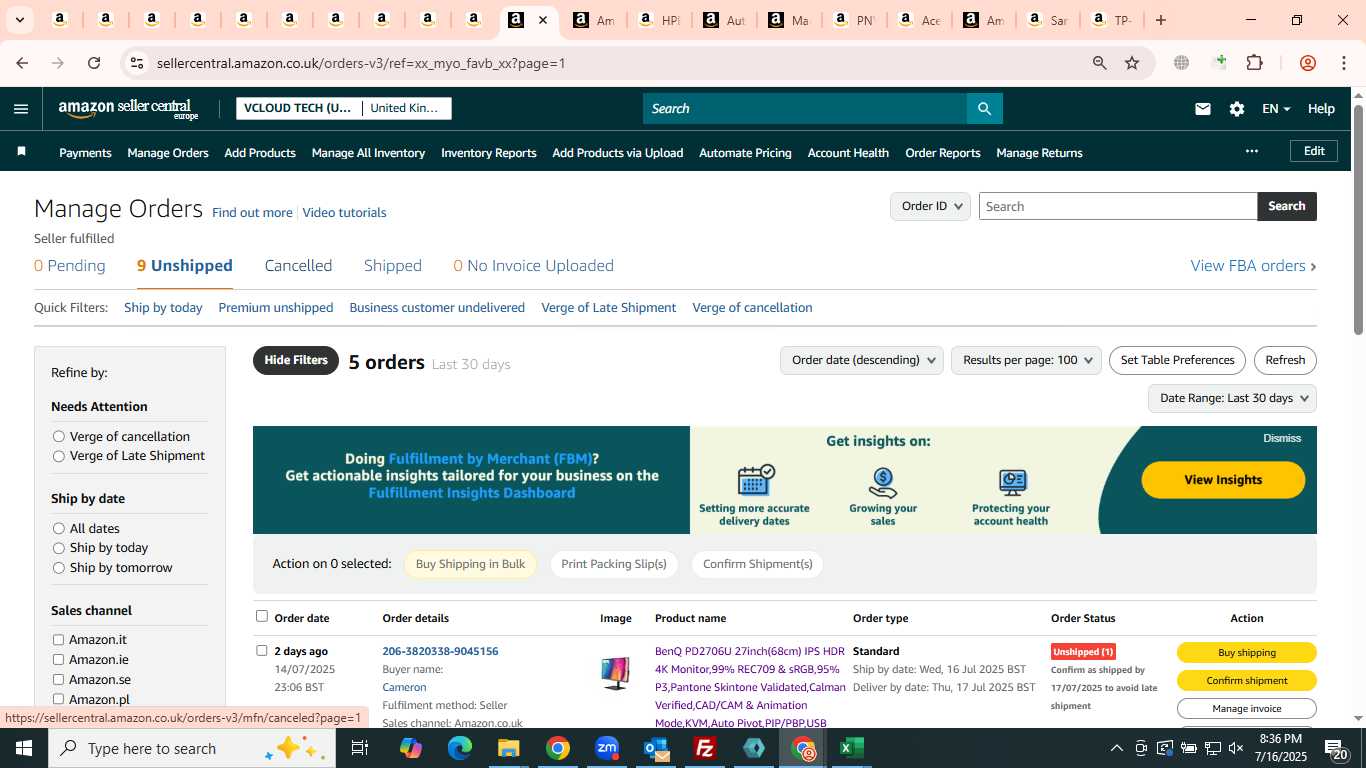Image resolution: width=1366 pixels, height=768 pixels.
Task: Click the Amazon Seller Central logo
Action: 128,109
